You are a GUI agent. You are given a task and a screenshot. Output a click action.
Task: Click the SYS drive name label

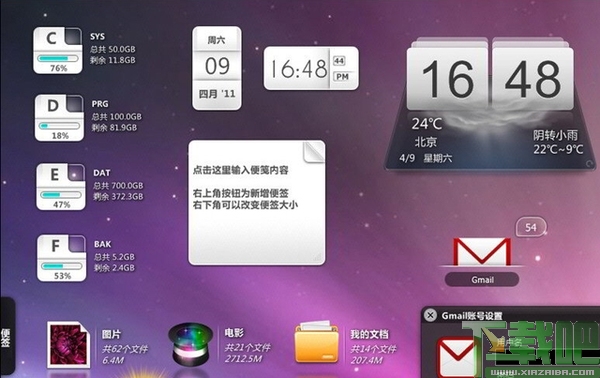(x=97, y=37)
